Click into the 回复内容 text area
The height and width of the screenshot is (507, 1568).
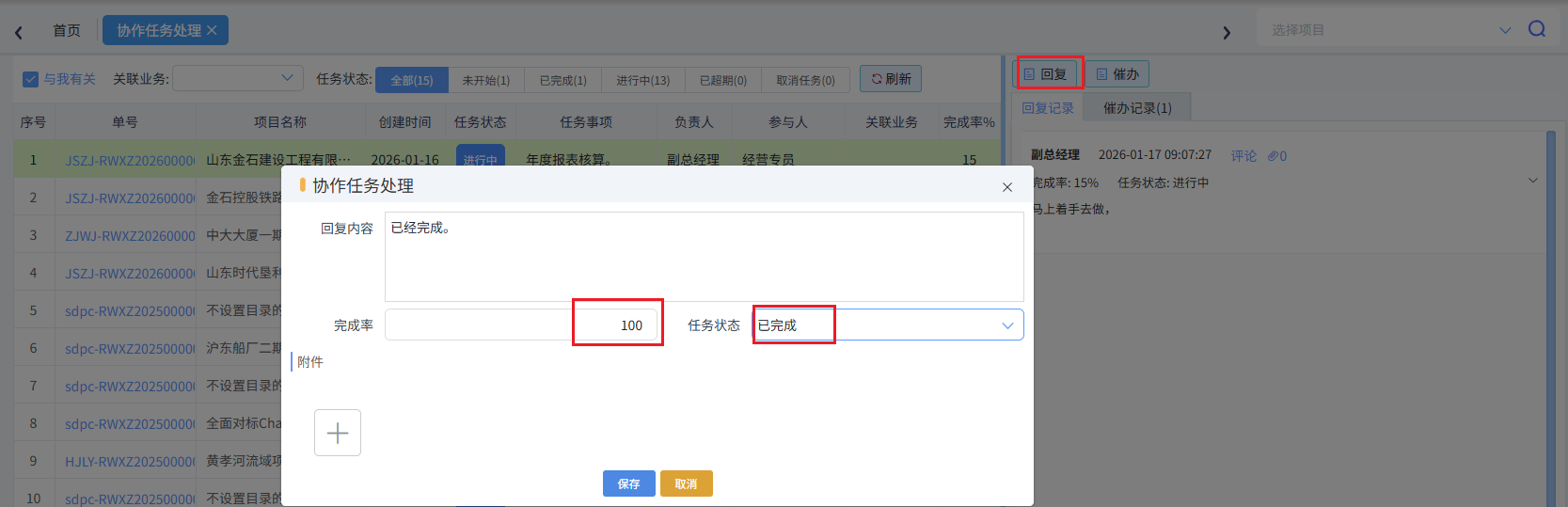[703, 256]
